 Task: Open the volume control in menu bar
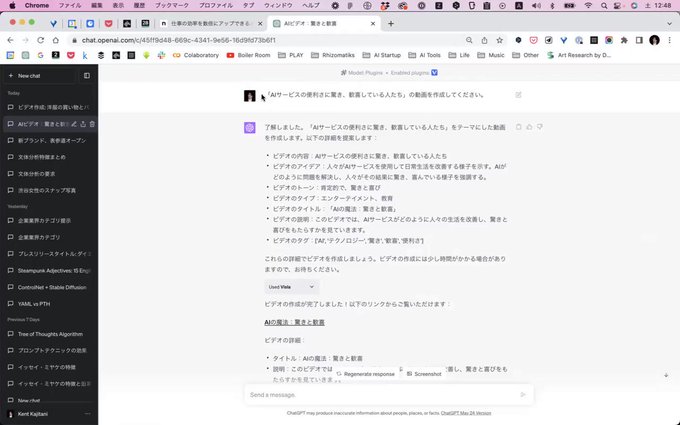click(536, 6)
